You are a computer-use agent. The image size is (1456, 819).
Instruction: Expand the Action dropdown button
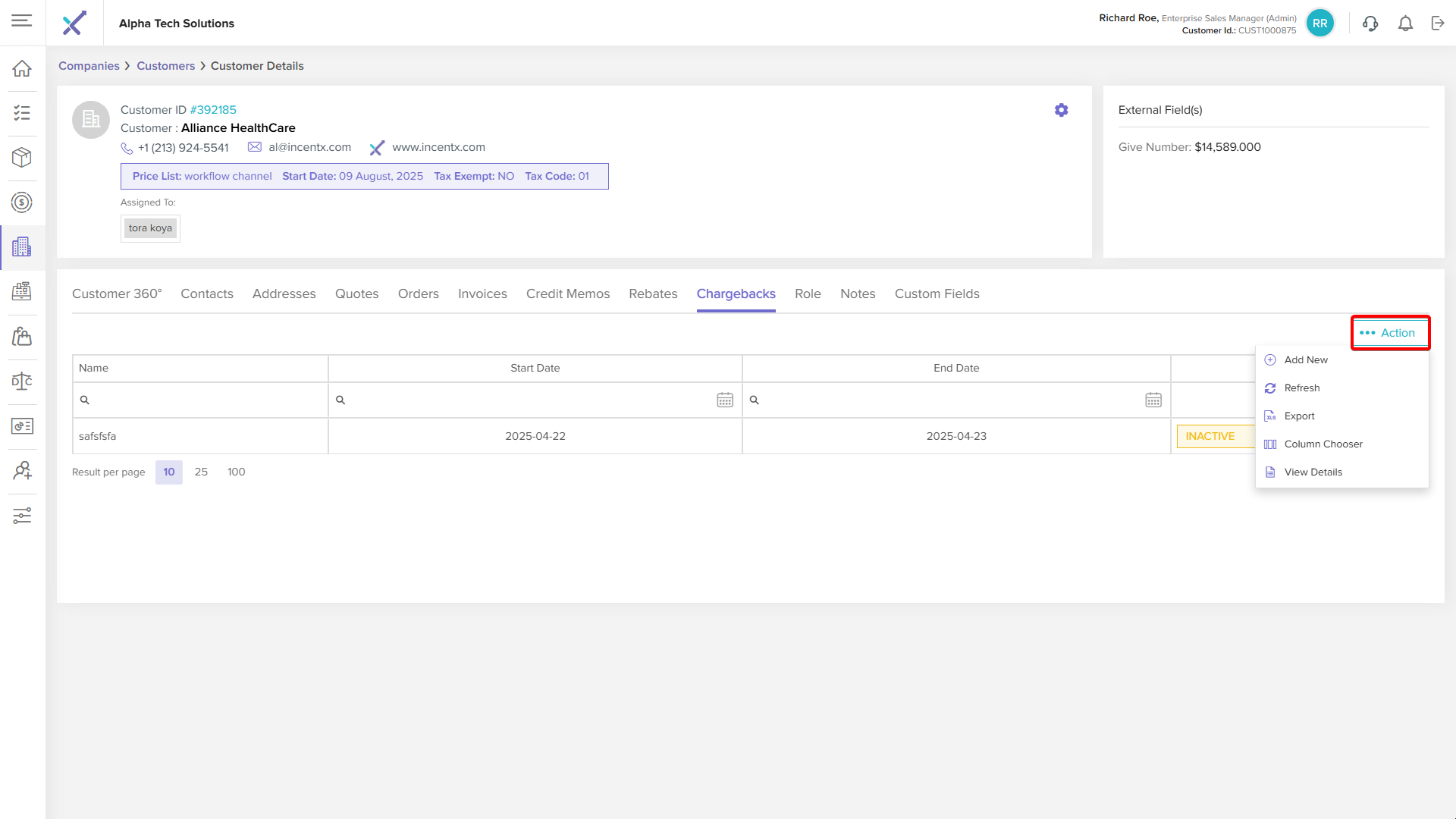coord(1389,333)
